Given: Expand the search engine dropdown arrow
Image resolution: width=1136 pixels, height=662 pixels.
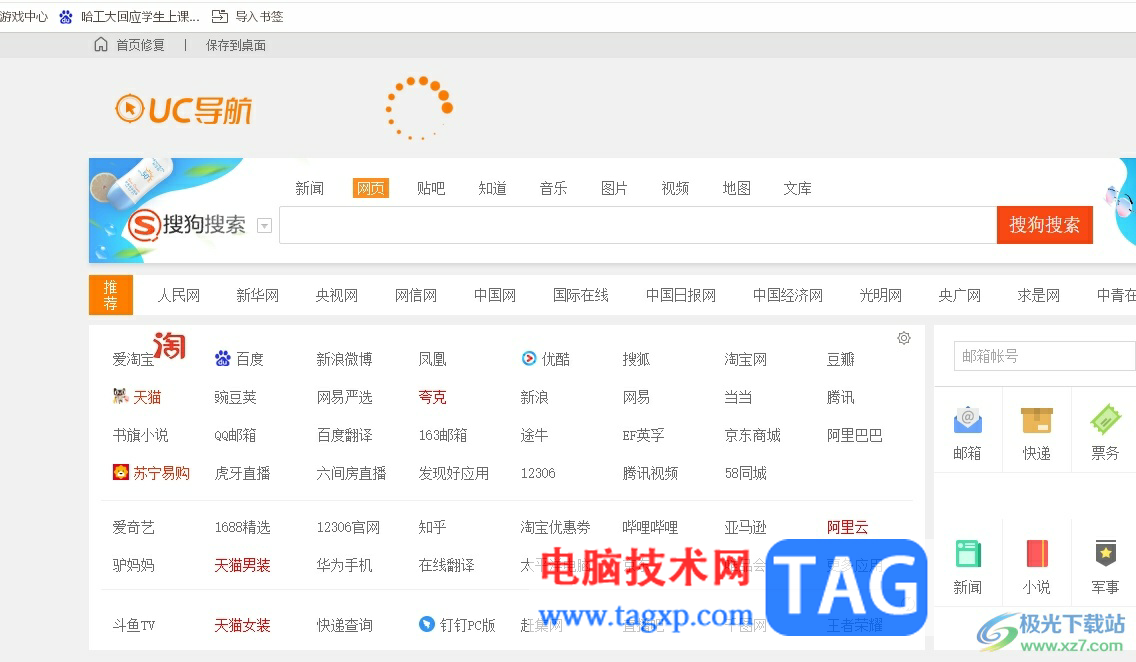Looking at the screenshot, I should click(x=264, y=226).
